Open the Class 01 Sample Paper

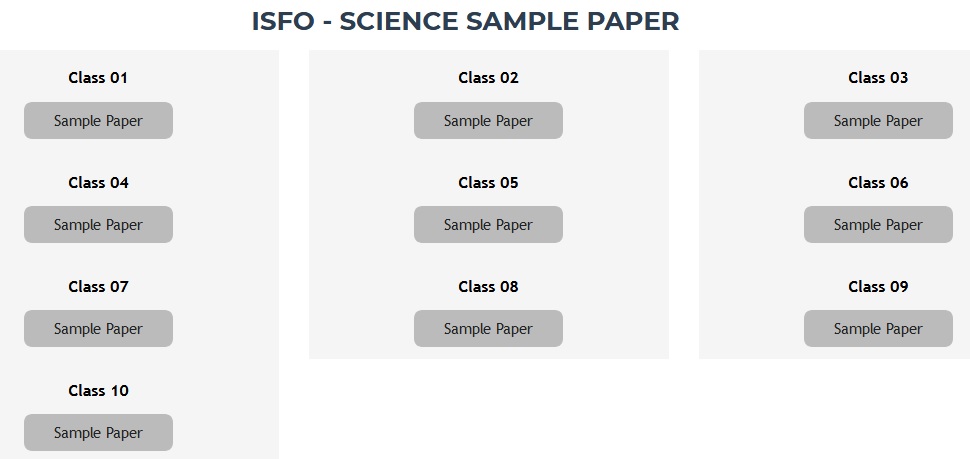[x=98, y=121]
